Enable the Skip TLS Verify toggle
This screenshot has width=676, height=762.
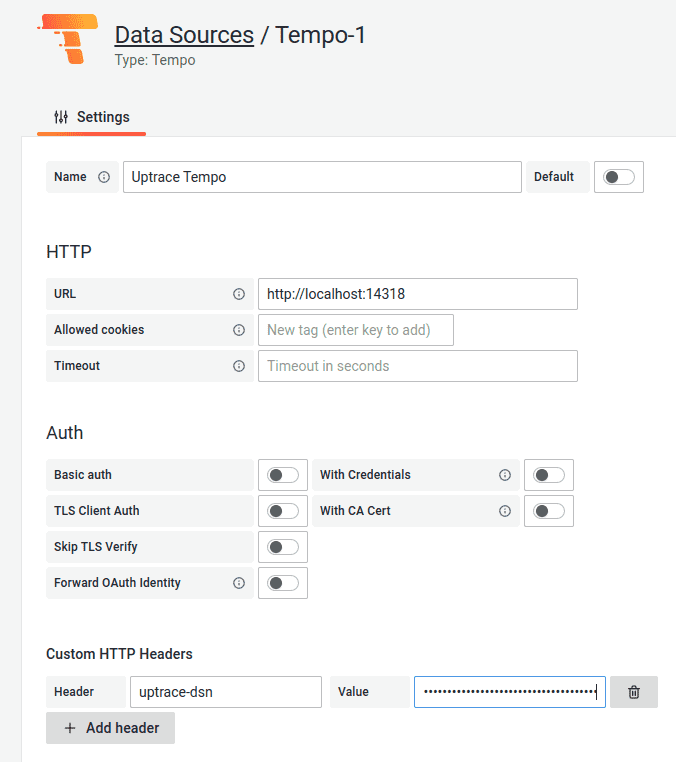point(283,547)
